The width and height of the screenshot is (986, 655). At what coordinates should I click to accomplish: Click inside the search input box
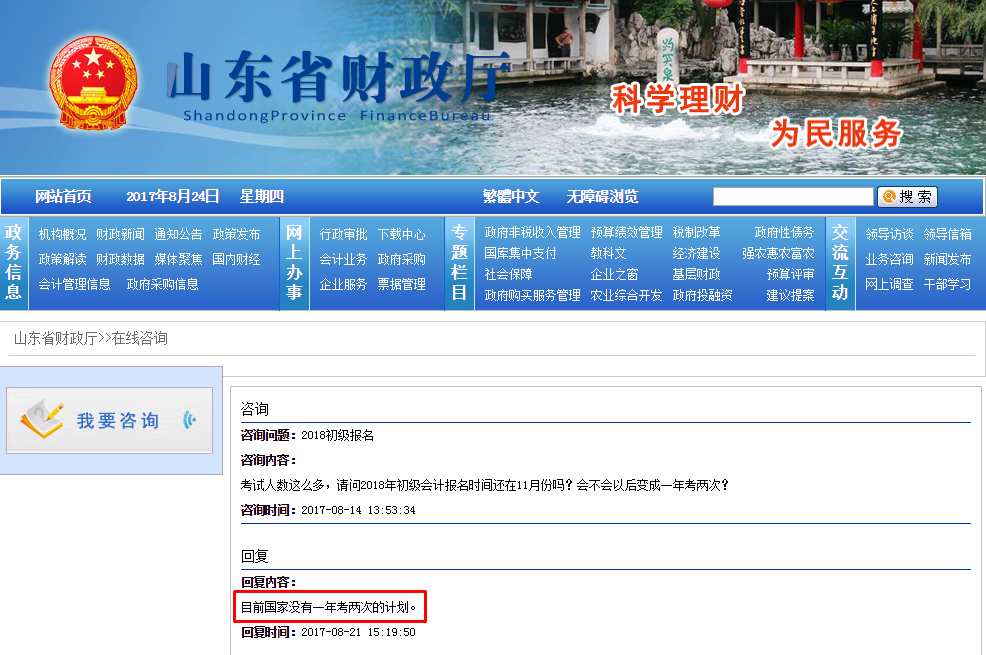point(793,196)
